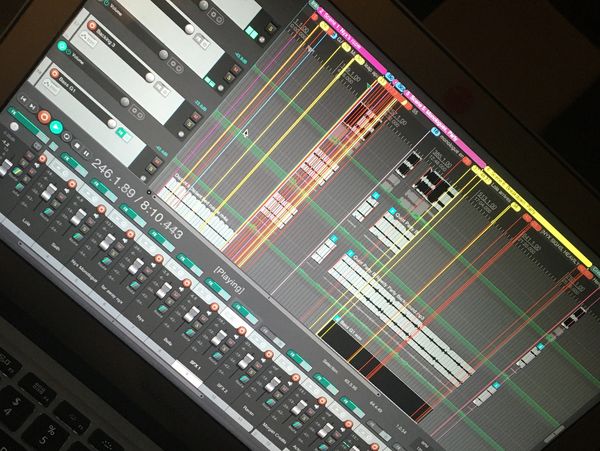Toggle the Volume envelope power button under Backing 3
The height and width of the screenshot is (451, 600).
click(63, 46)
